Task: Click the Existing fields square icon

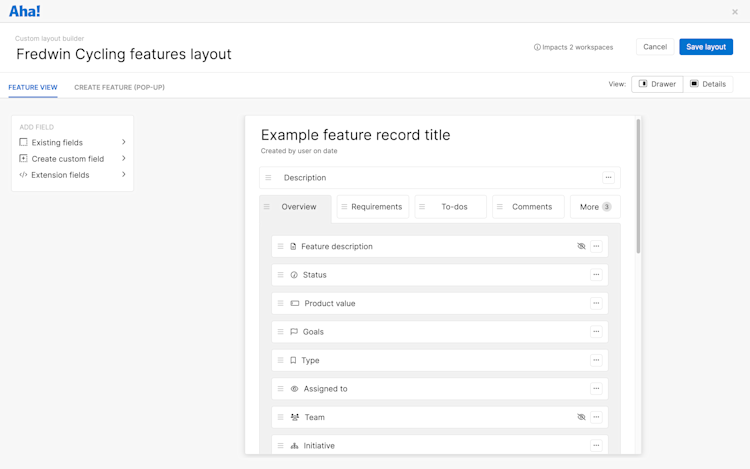Action: [x=23, y=142]
